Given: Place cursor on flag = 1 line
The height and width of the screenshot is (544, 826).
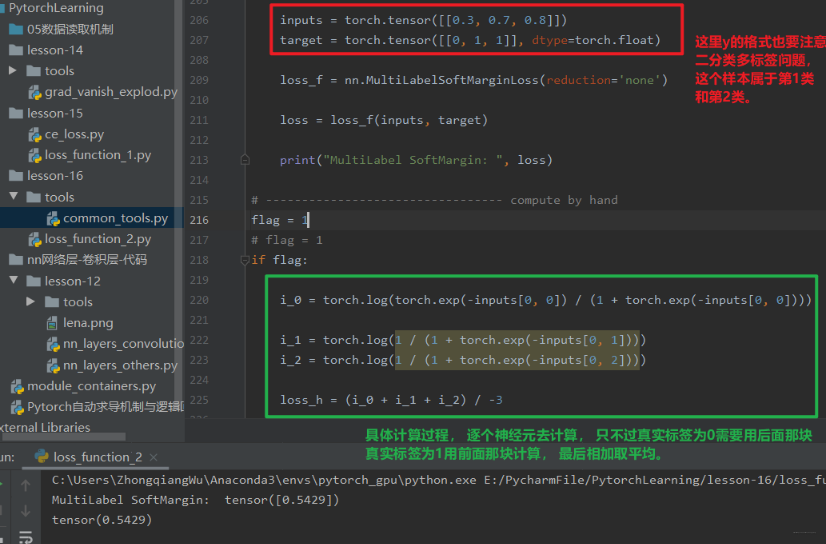Looking at the screenshot, I should click(280, 220).
